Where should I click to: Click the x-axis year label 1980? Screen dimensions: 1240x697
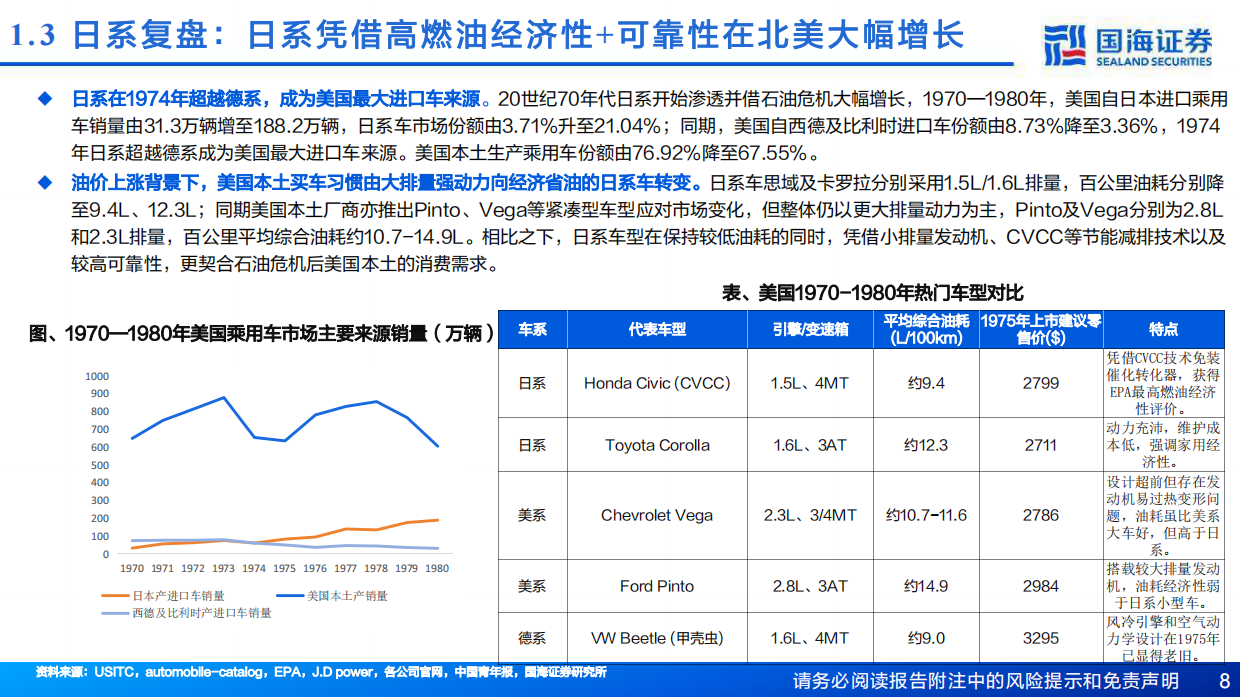click(x=438, y=568)
